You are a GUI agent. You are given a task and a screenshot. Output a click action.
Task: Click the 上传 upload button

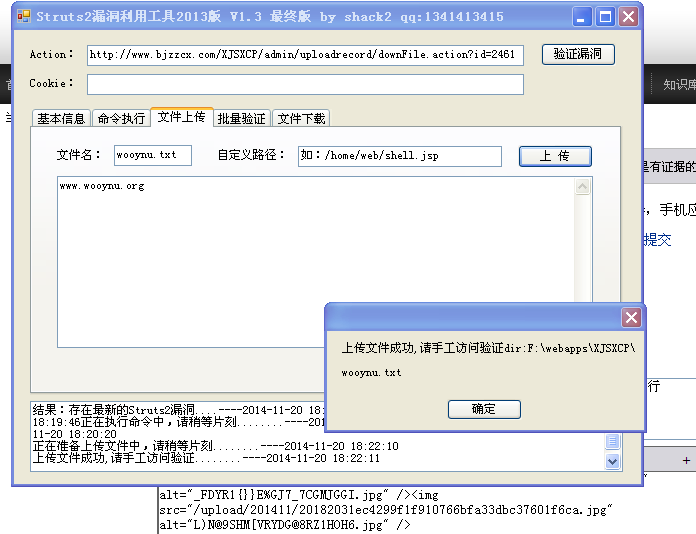(555, 156)
